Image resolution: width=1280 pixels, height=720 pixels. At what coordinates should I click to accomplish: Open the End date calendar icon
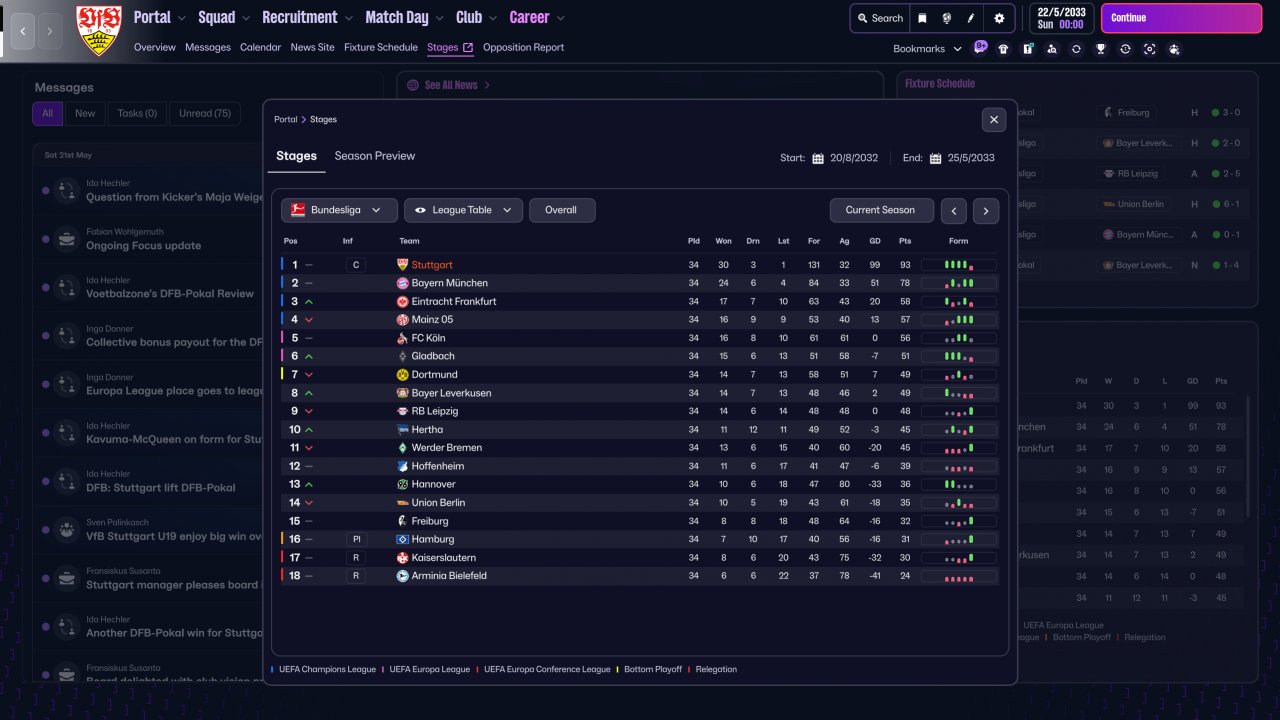(x=936, y=158)
